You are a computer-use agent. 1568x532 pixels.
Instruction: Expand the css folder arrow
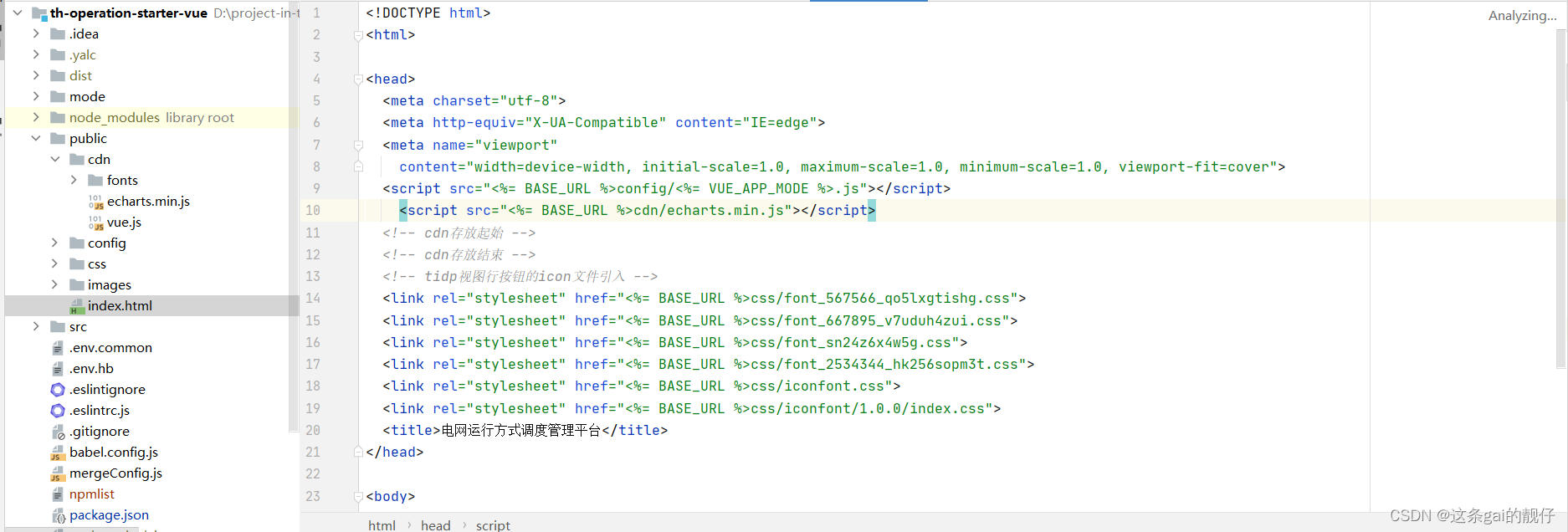coord(55,263)
